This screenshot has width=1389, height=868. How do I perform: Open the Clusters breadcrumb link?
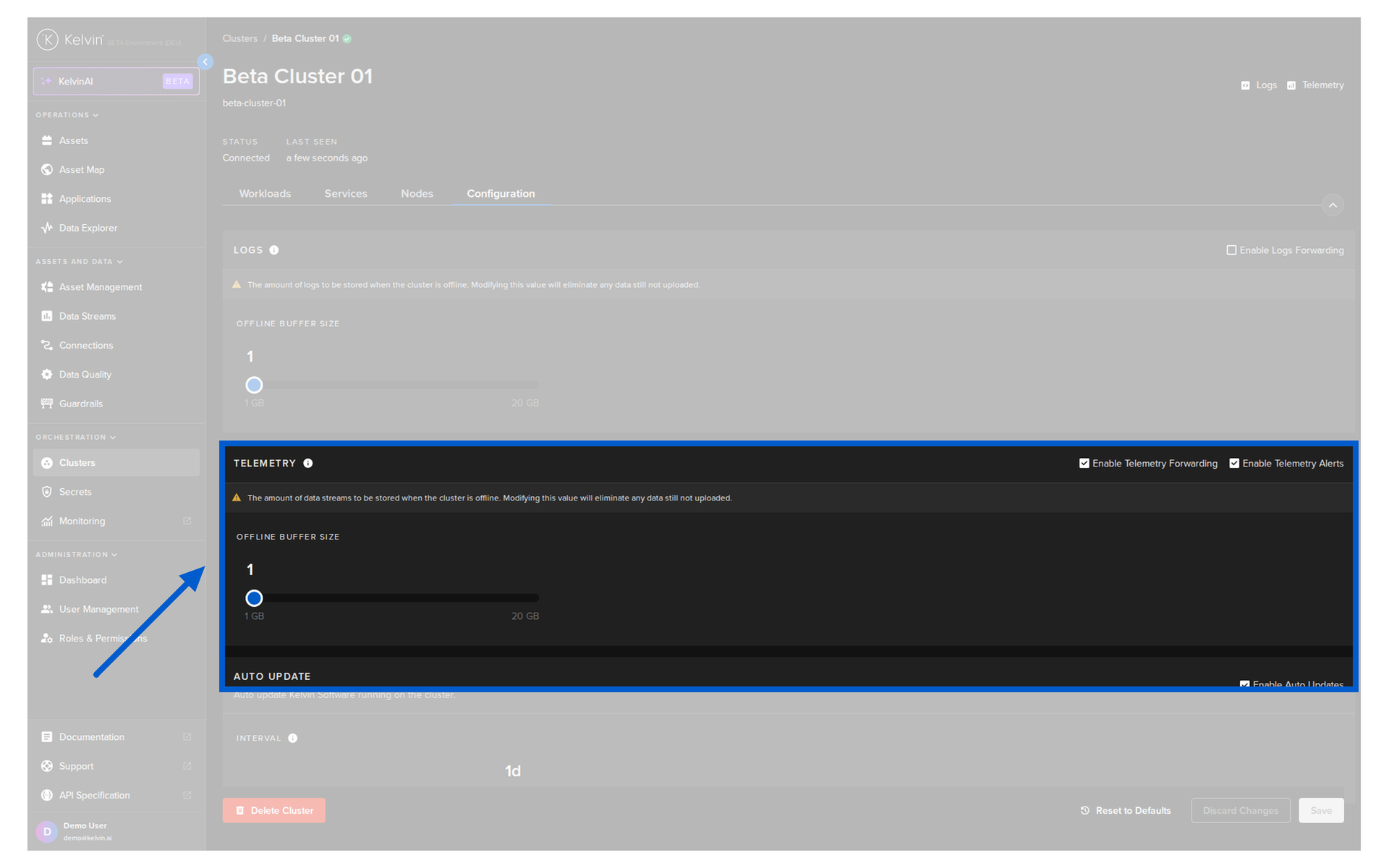[239, 38]
